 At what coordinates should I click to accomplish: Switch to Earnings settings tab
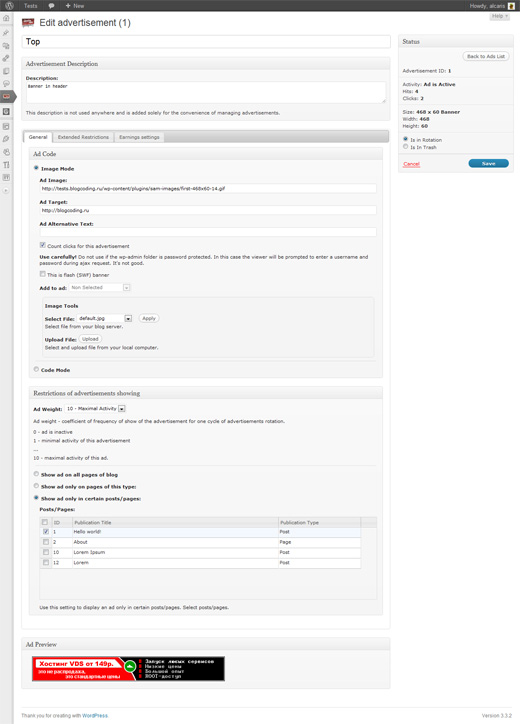click(x=139, y=137)
